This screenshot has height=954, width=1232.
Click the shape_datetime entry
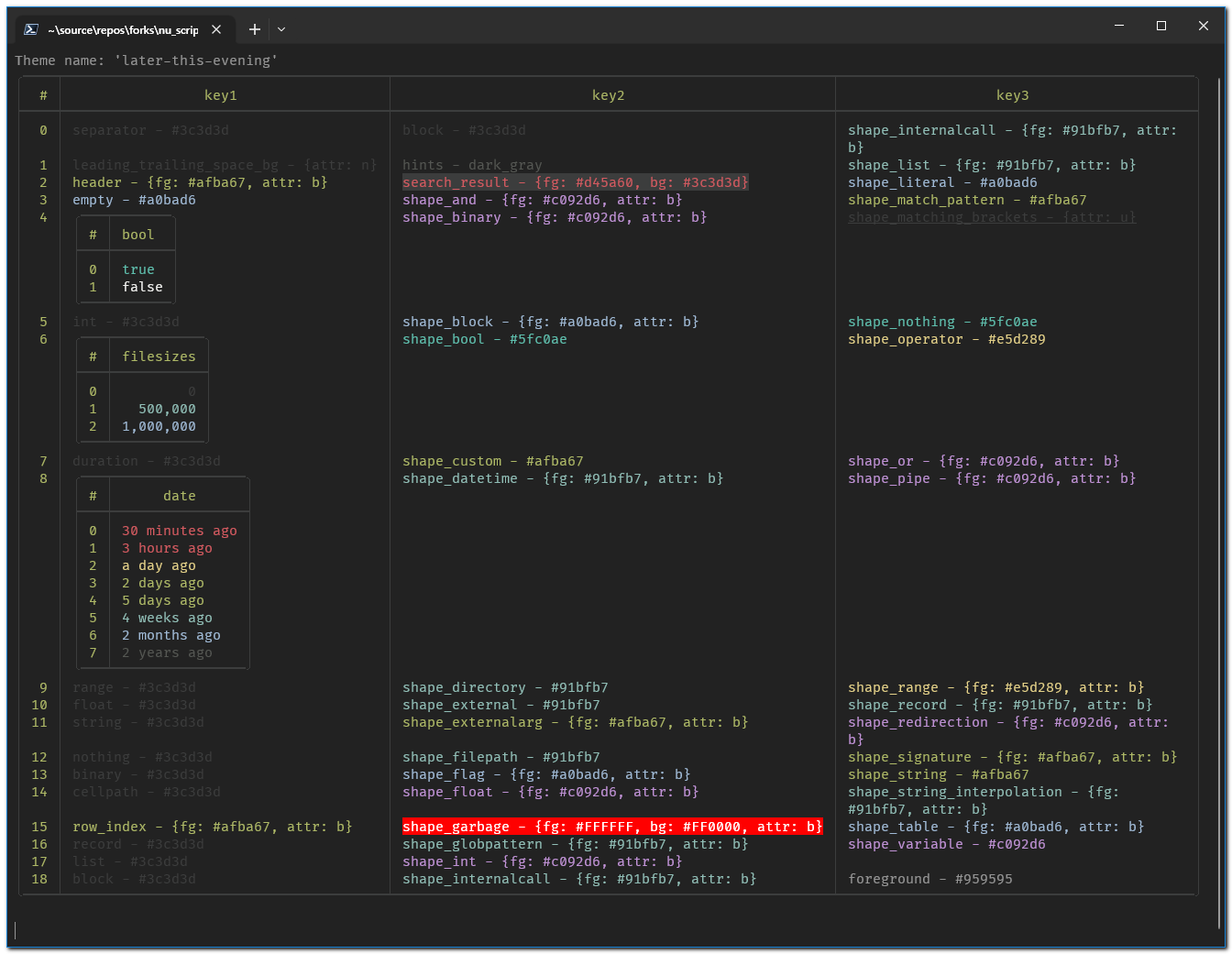(563, 478)
